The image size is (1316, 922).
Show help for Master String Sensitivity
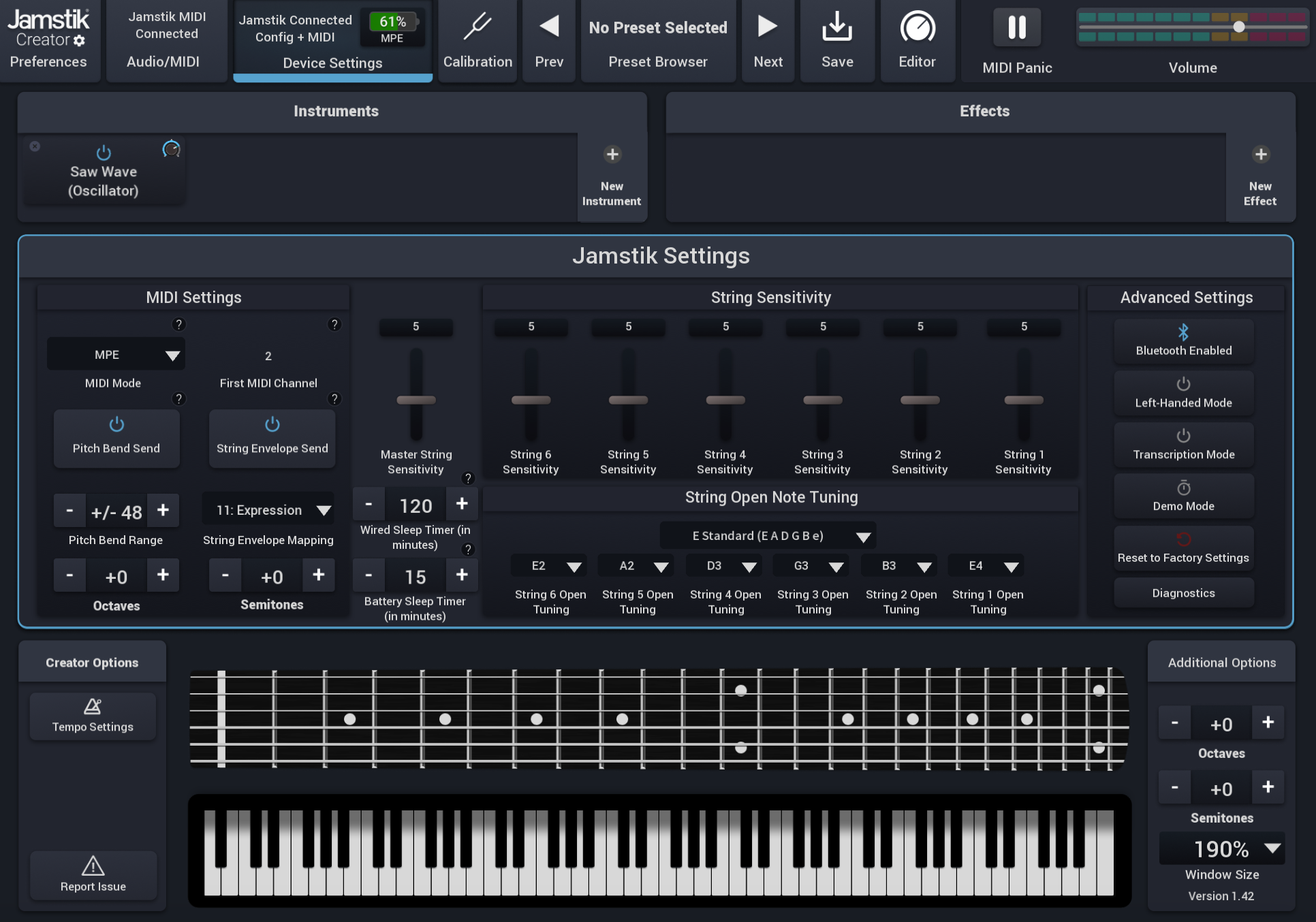[467, 478]
